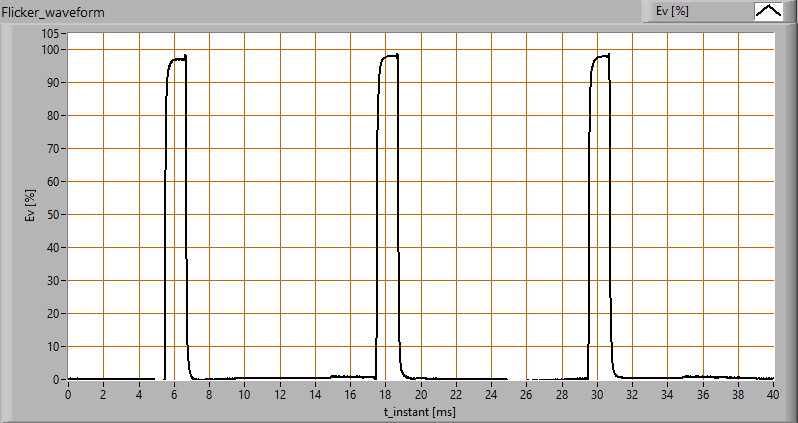Click the Flicker_waveform graph title

tap(54, 13)
